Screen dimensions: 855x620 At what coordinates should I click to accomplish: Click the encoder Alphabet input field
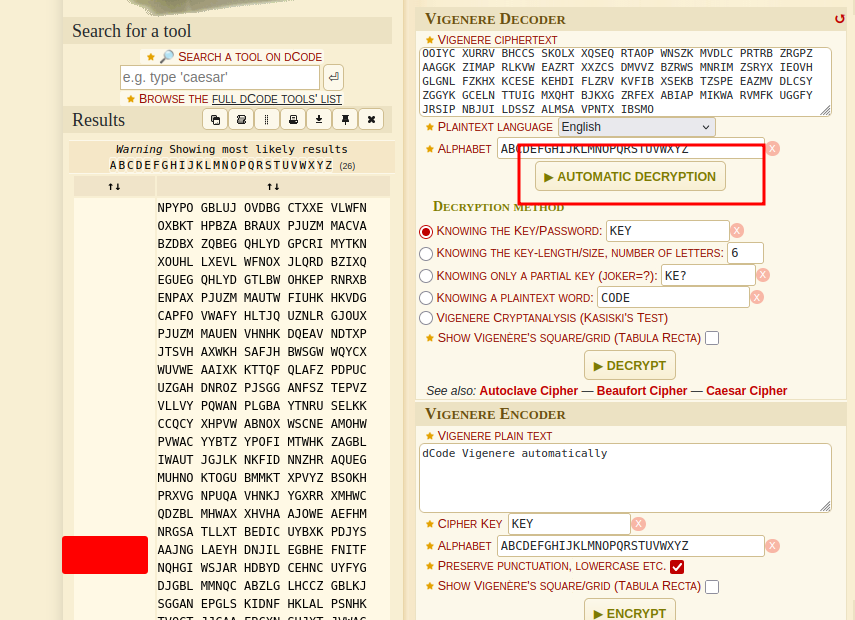tap(631, 546)
